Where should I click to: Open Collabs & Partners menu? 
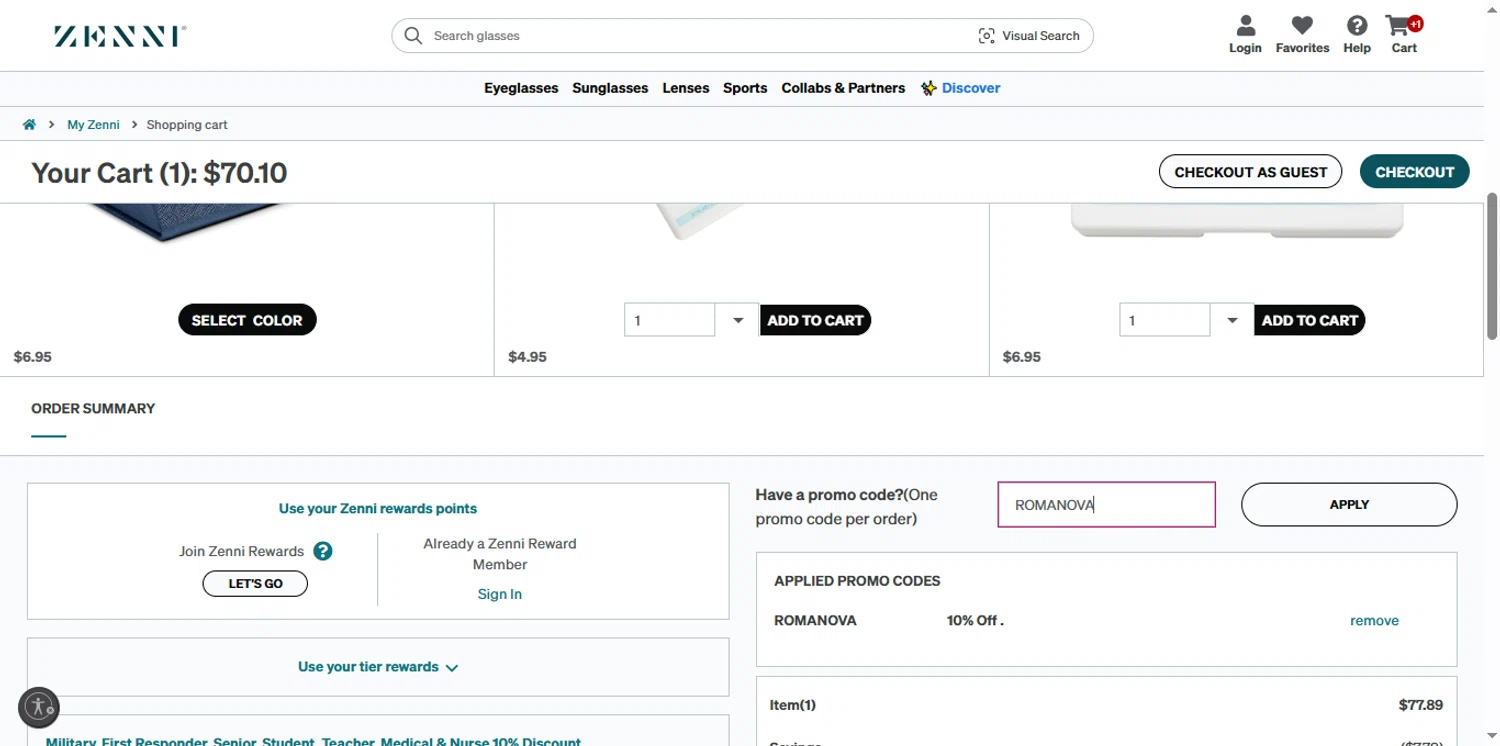(843, 88)
